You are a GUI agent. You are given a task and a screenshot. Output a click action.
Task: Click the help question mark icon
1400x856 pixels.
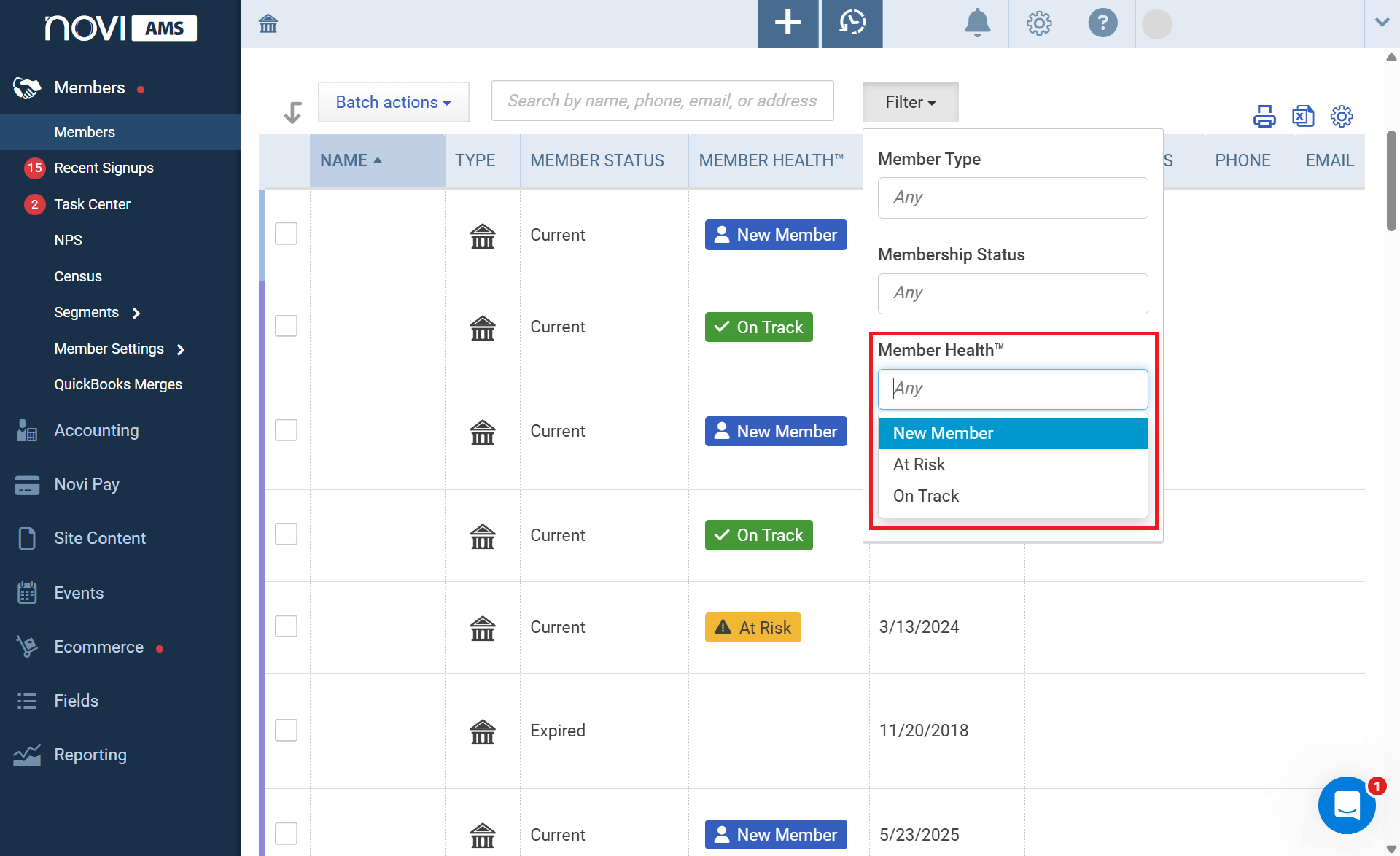tap(1102, 23)
